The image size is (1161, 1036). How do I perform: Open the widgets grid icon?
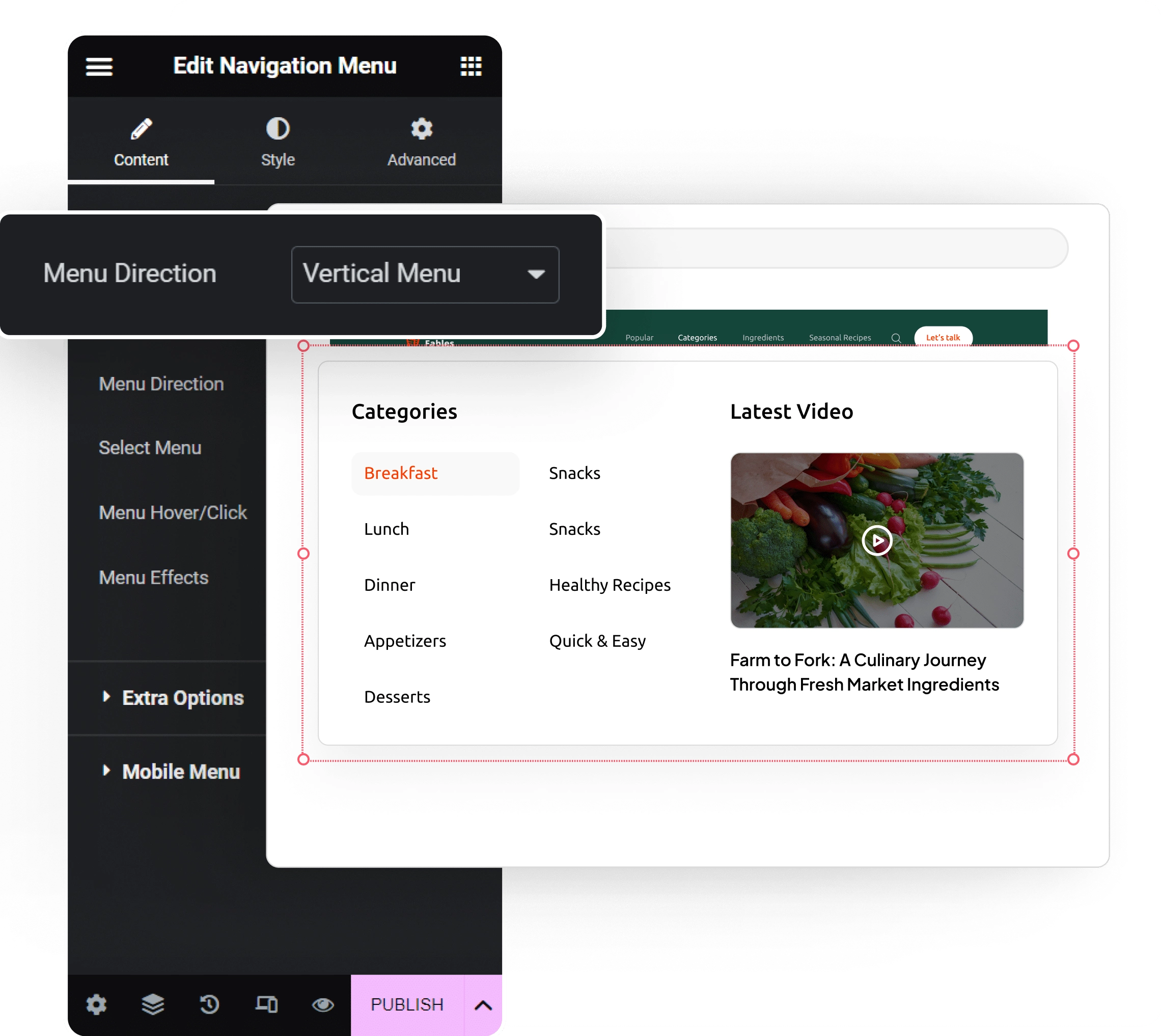(x=471, y=66)
